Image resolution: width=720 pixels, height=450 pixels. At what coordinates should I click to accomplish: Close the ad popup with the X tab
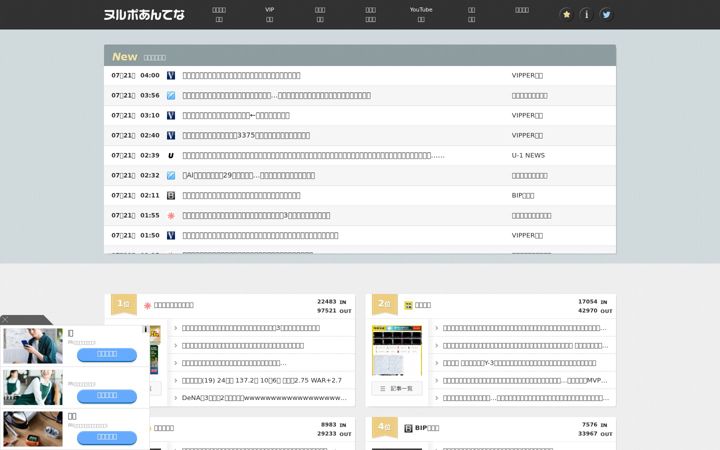pos(5,320)
